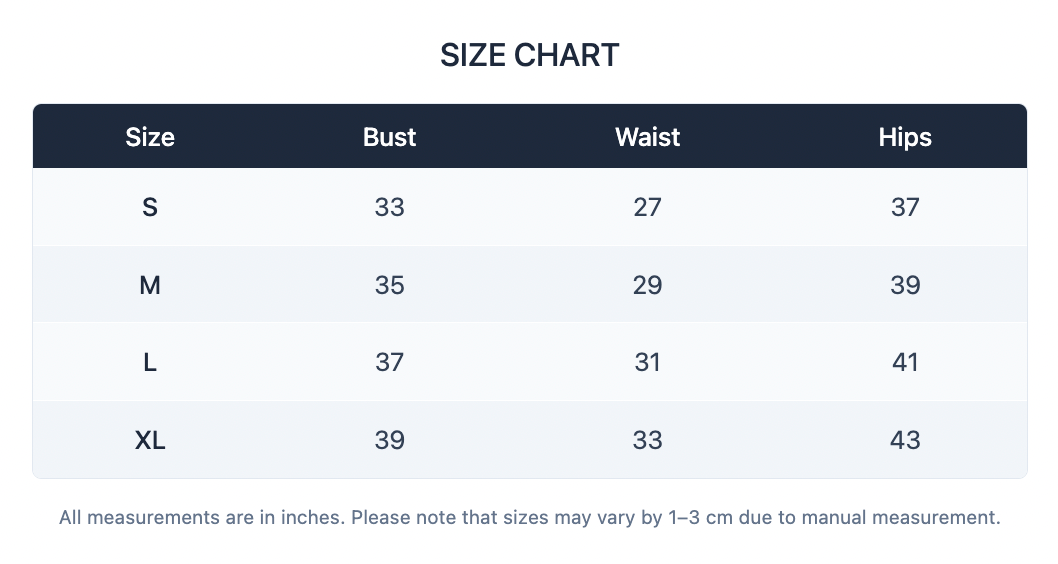The width and height of the screenshot is (1058, 564).
Task: Click bust value 39 for size XL
Action: pos(389,440)
